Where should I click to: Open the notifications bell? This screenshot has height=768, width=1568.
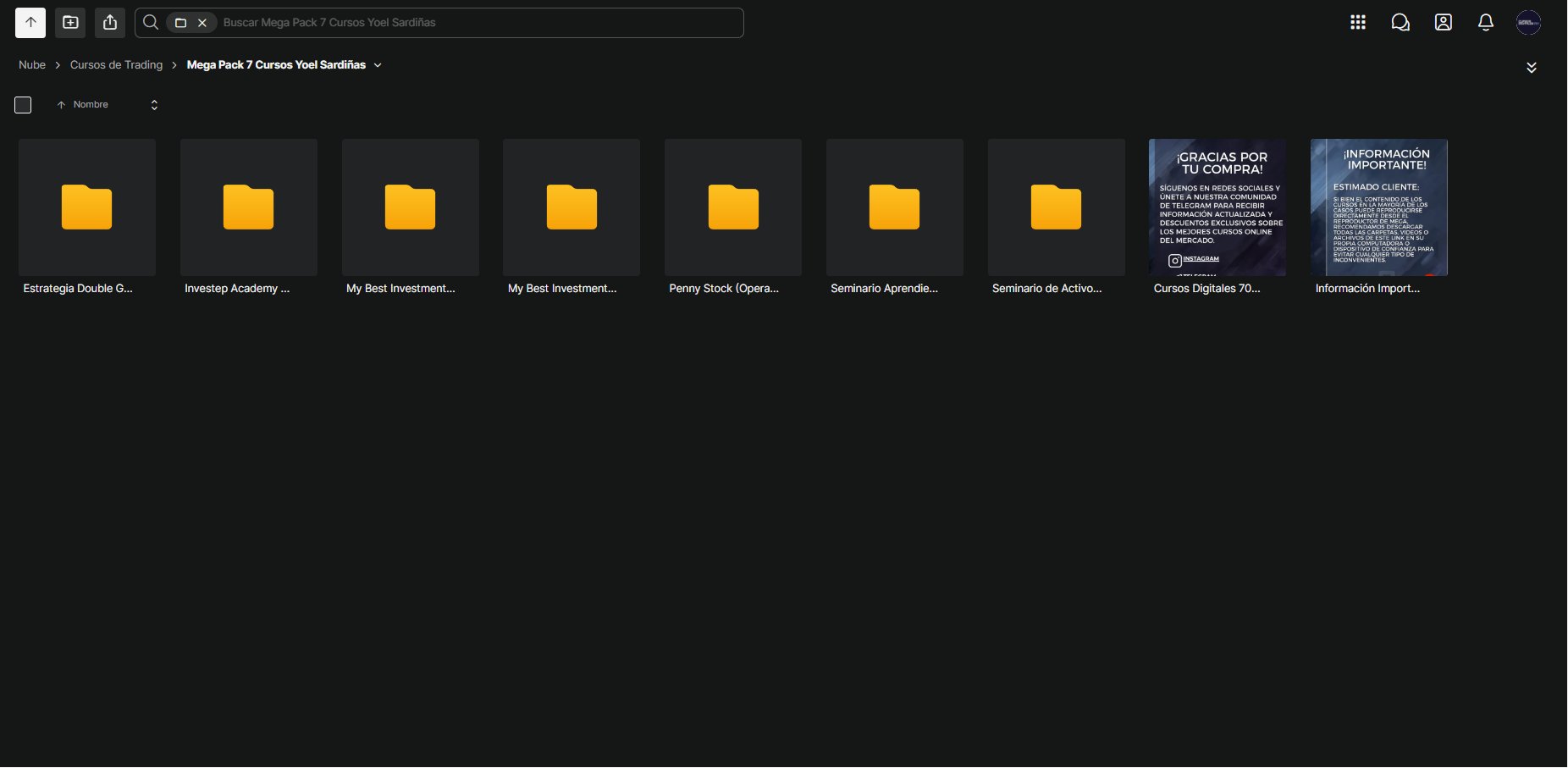tap(1486, 23)
